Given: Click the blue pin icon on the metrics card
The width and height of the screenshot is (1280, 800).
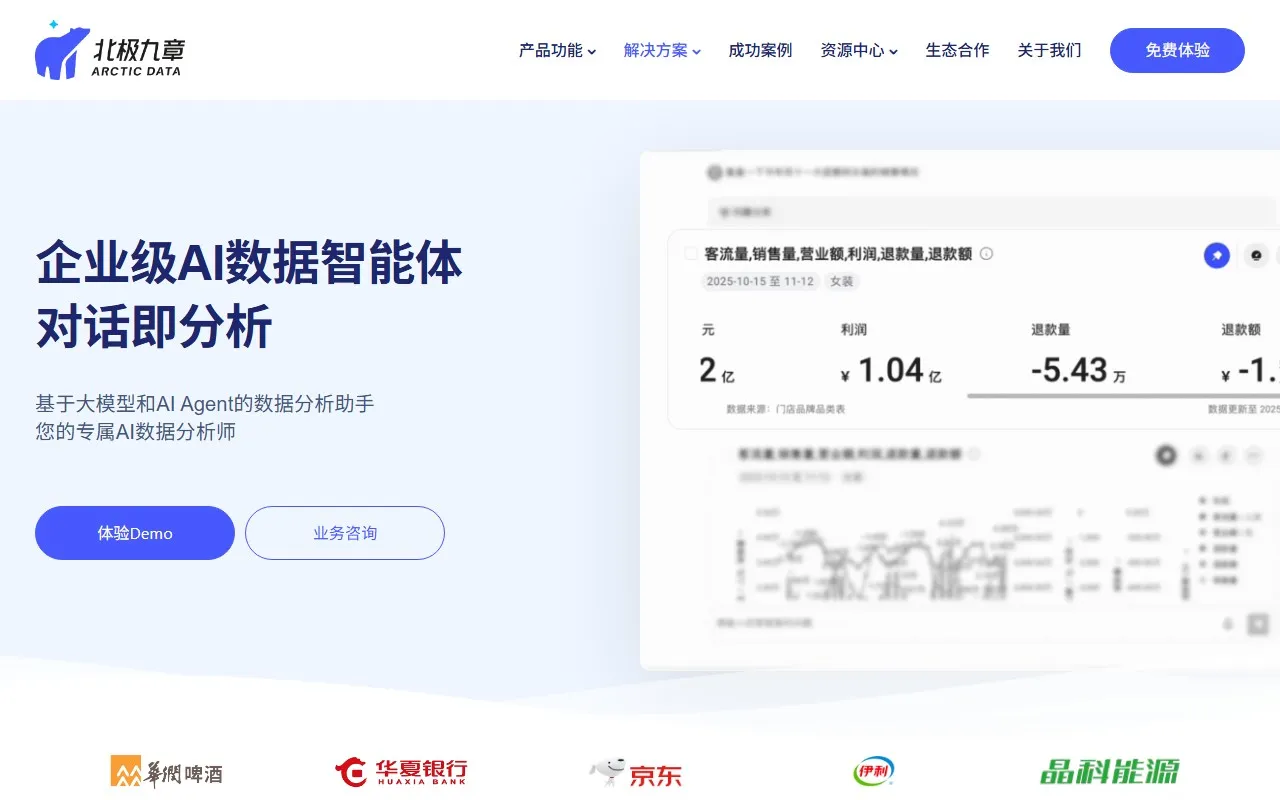Looking at the screenshot, I should tap(1216, 255).
